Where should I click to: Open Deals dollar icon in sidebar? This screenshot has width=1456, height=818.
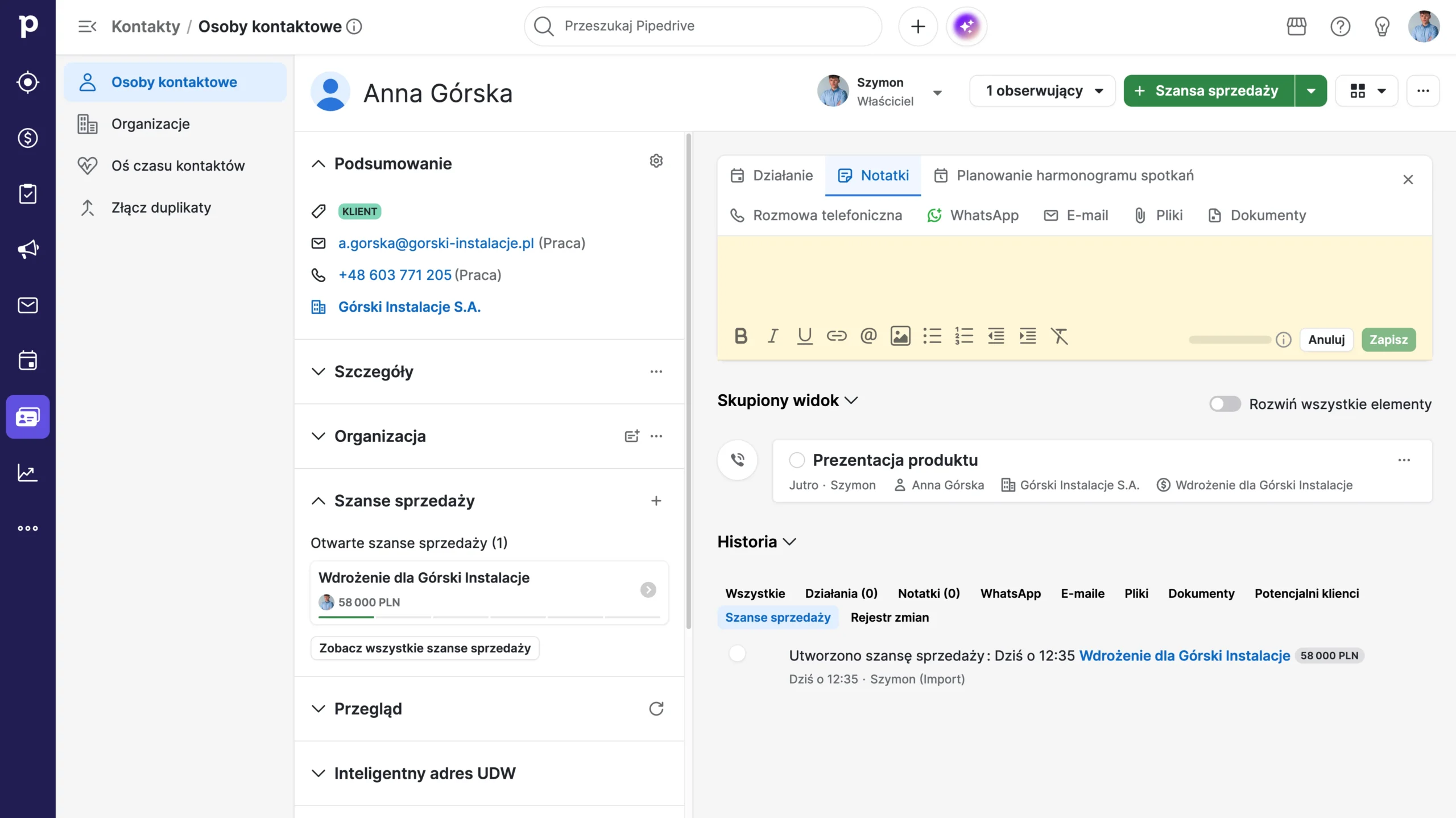[x=27, y=138]
